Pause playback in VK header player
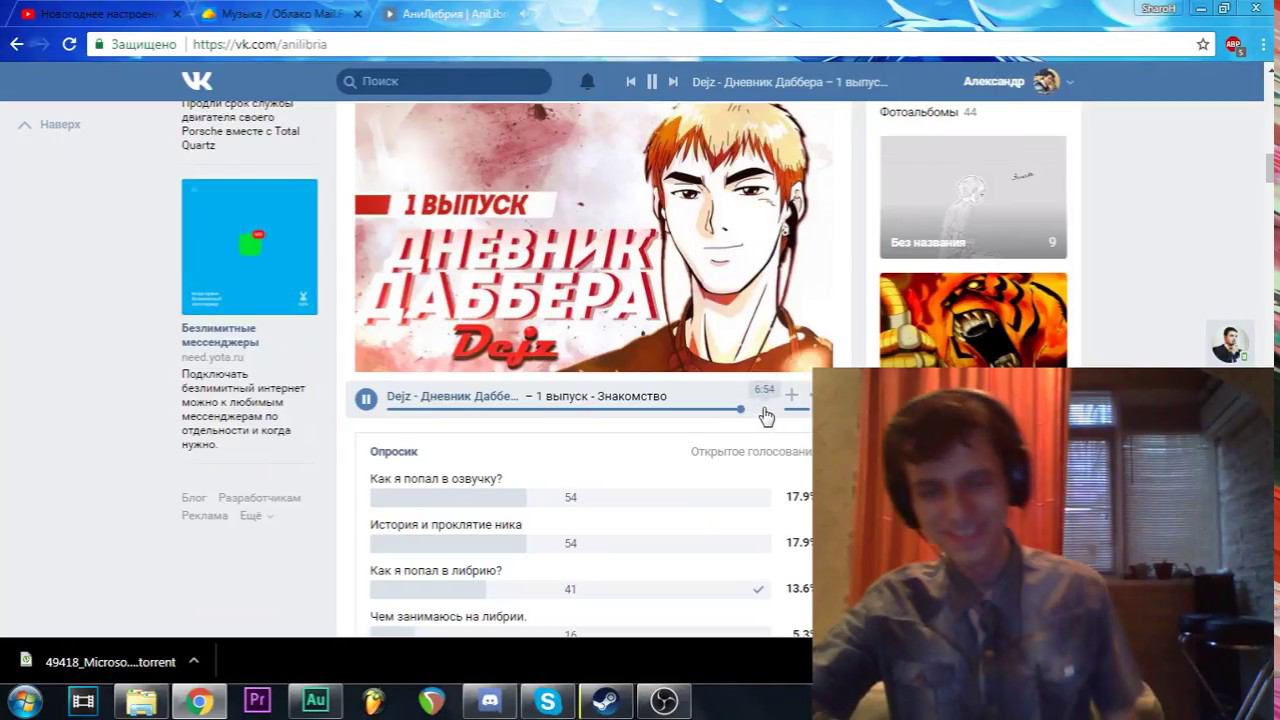 click(x=652, y=82)
